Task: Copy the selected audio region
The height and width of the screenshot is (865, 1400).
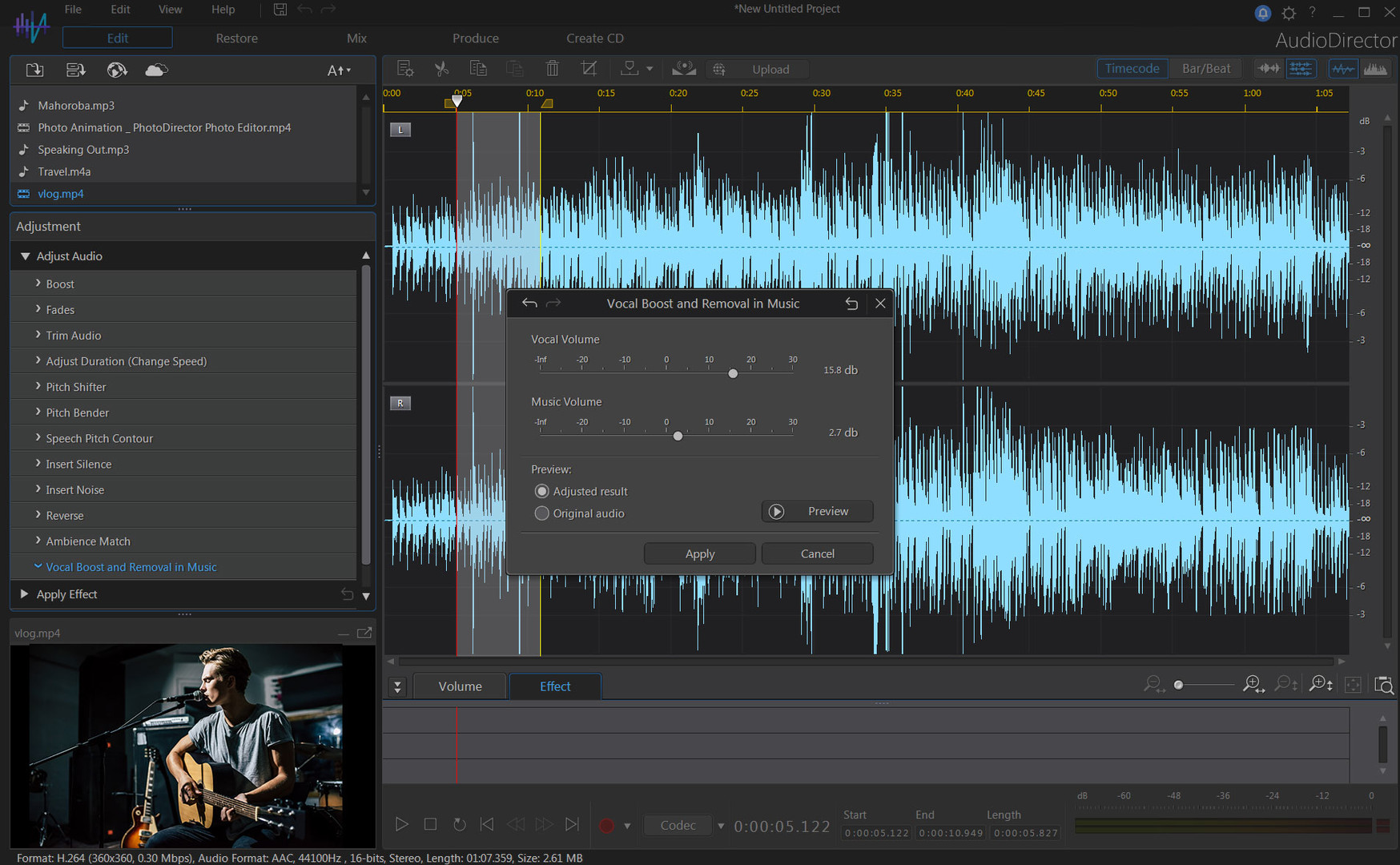Action: click(x=478, y=68)
